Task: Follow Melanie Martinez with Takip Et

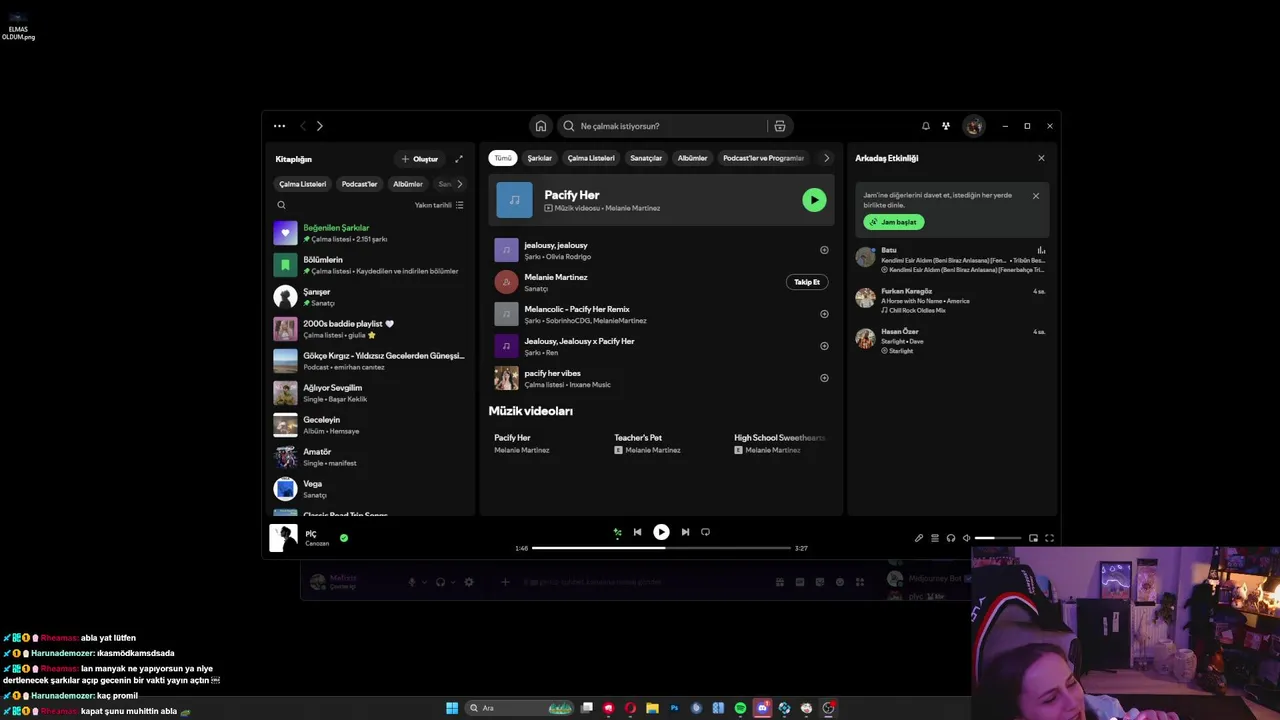Action: (807, 282)
